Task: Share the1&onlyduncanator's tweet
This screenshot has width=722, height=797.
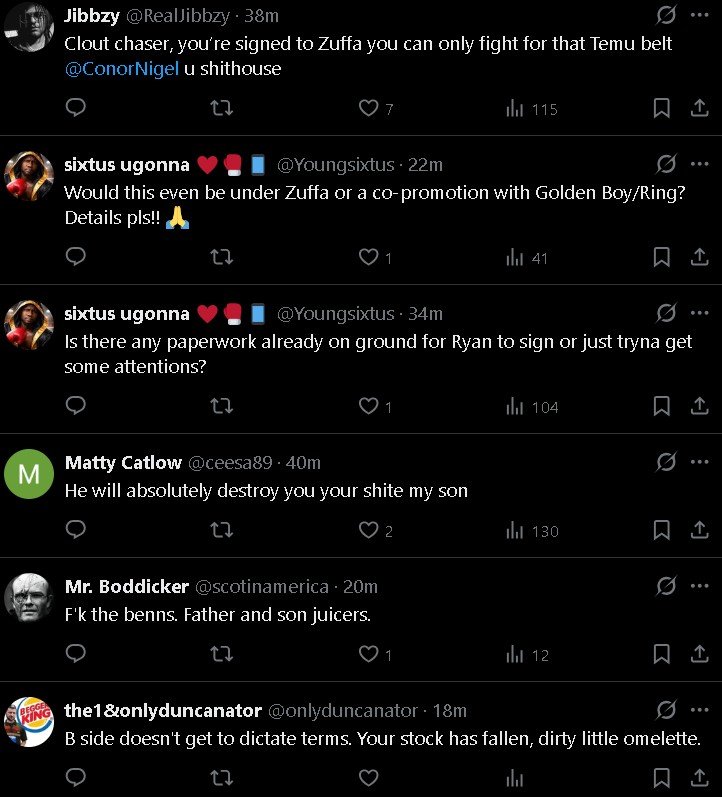Action: coord(699,778)
